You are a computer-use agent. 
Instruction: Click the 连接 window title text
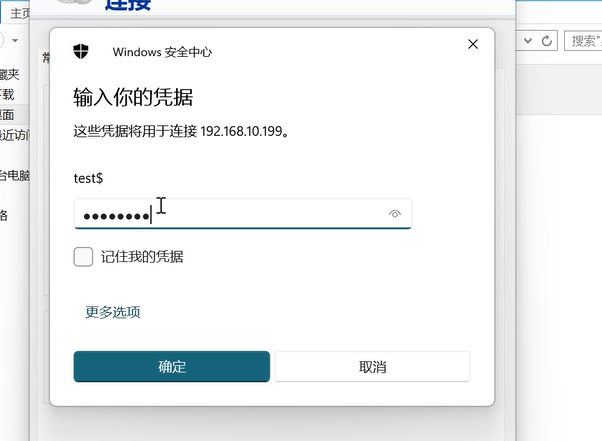point(128,6)
